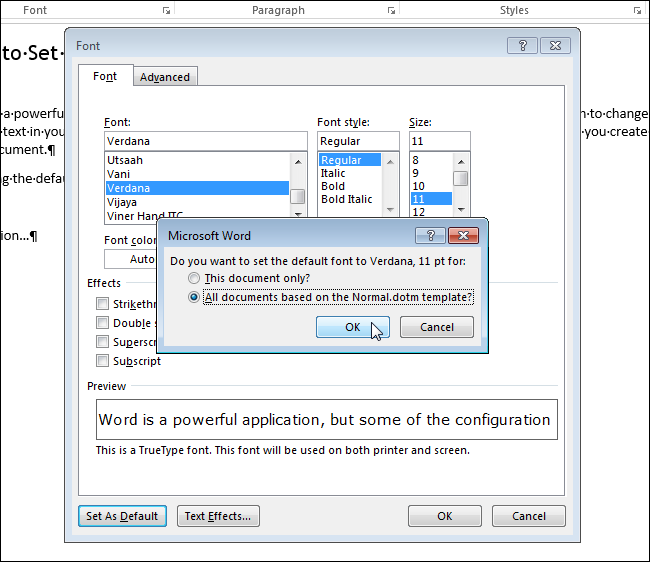The image size is (650, 562).
Task: Click help button in Font dialog title bar
Action: click(x=522, y=45)
